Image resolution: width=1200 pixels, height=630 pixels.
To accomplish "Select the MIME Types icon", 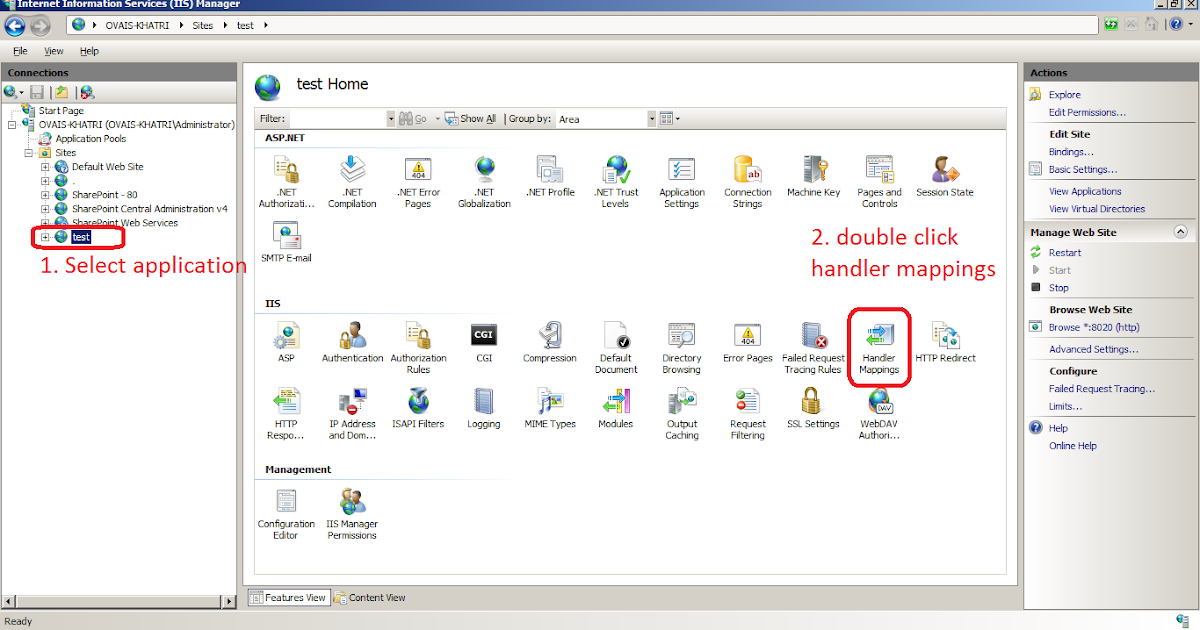I will (x=550, y=408).
